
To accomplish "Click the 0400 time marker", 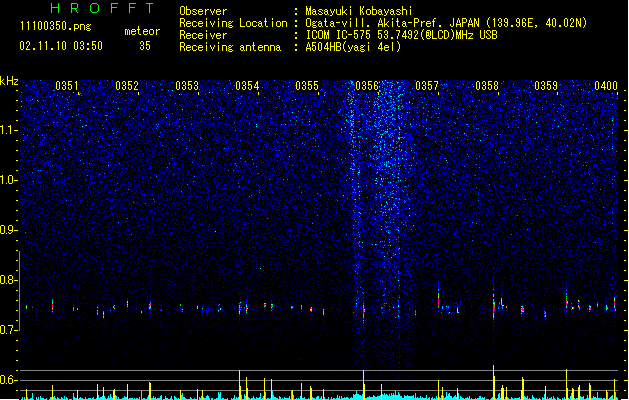I will click(x=606, y=86).
